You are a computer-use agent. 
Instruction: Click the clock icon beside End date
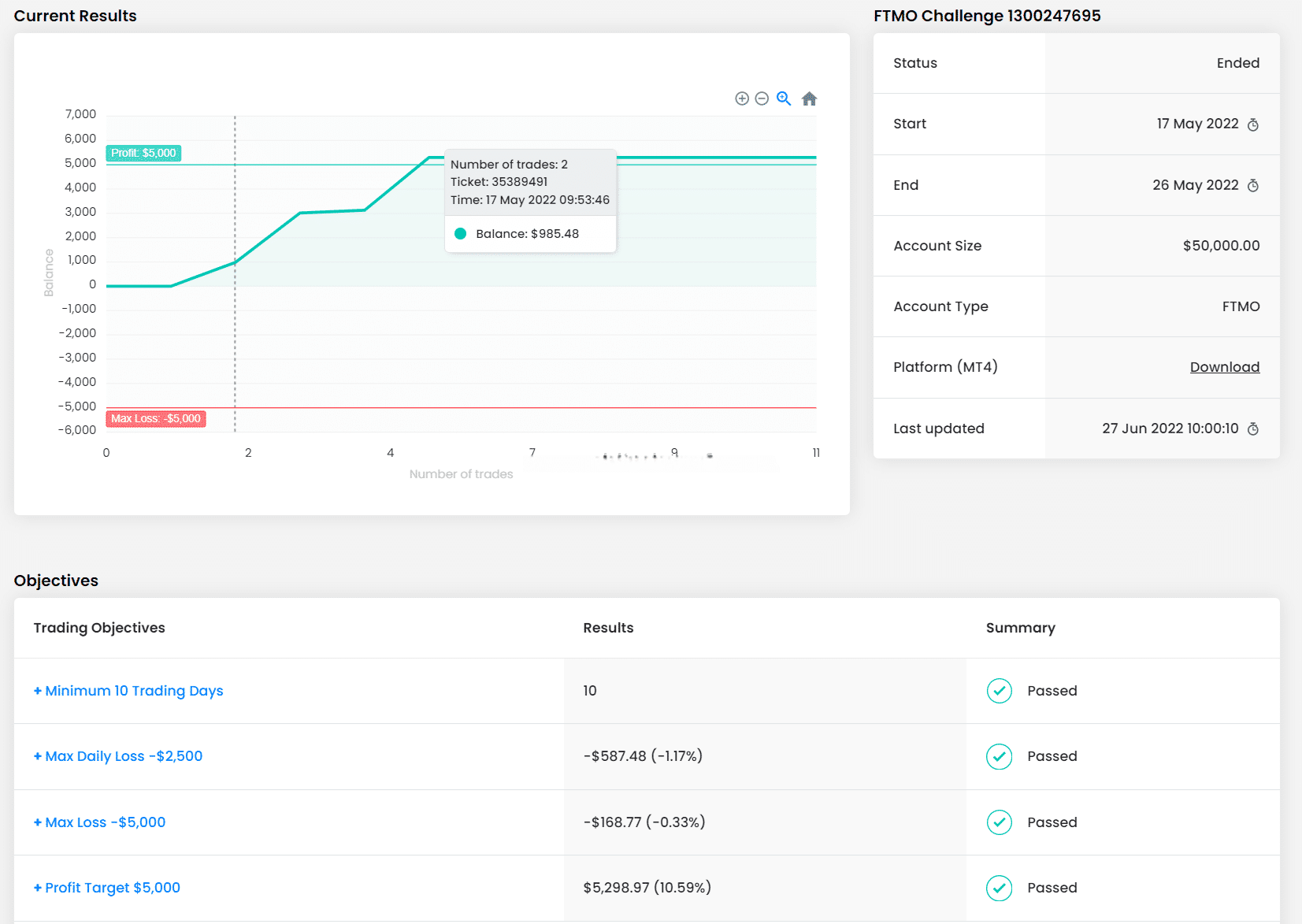1253,186
